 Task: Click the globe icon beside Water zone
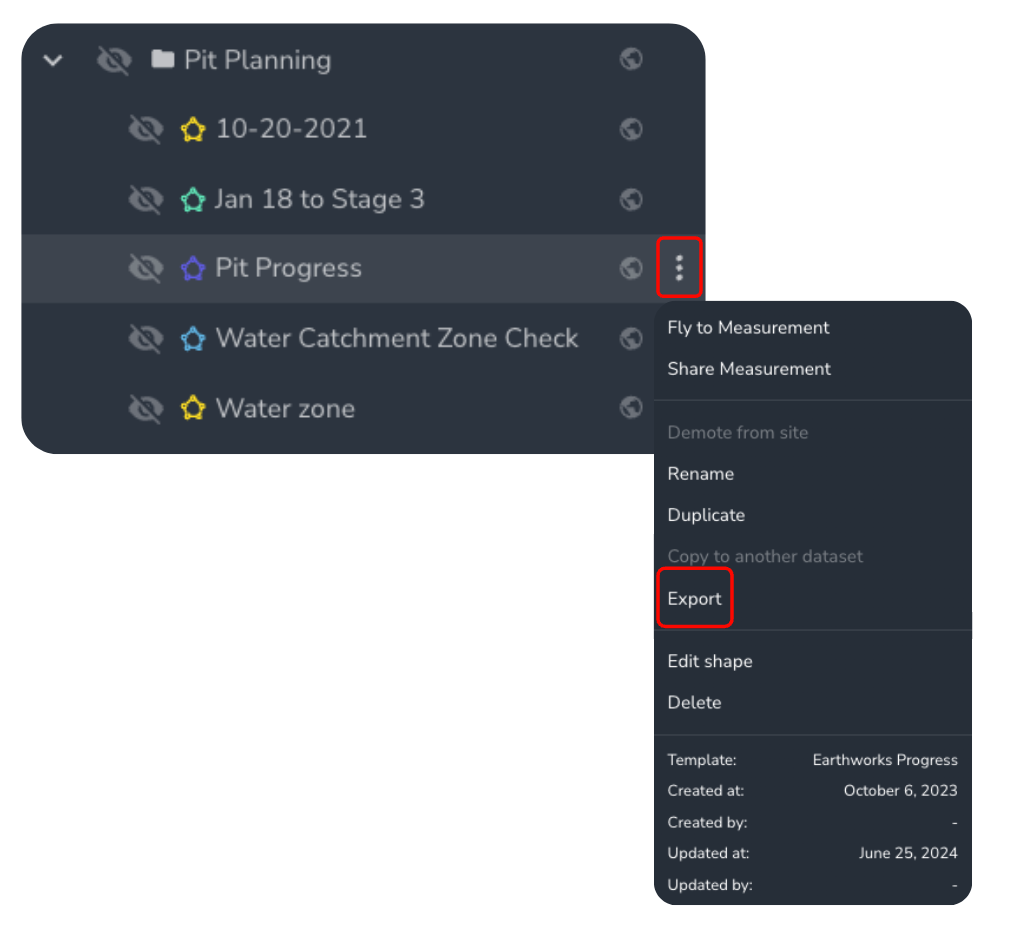pyautogui.click(x=631, y=407)
